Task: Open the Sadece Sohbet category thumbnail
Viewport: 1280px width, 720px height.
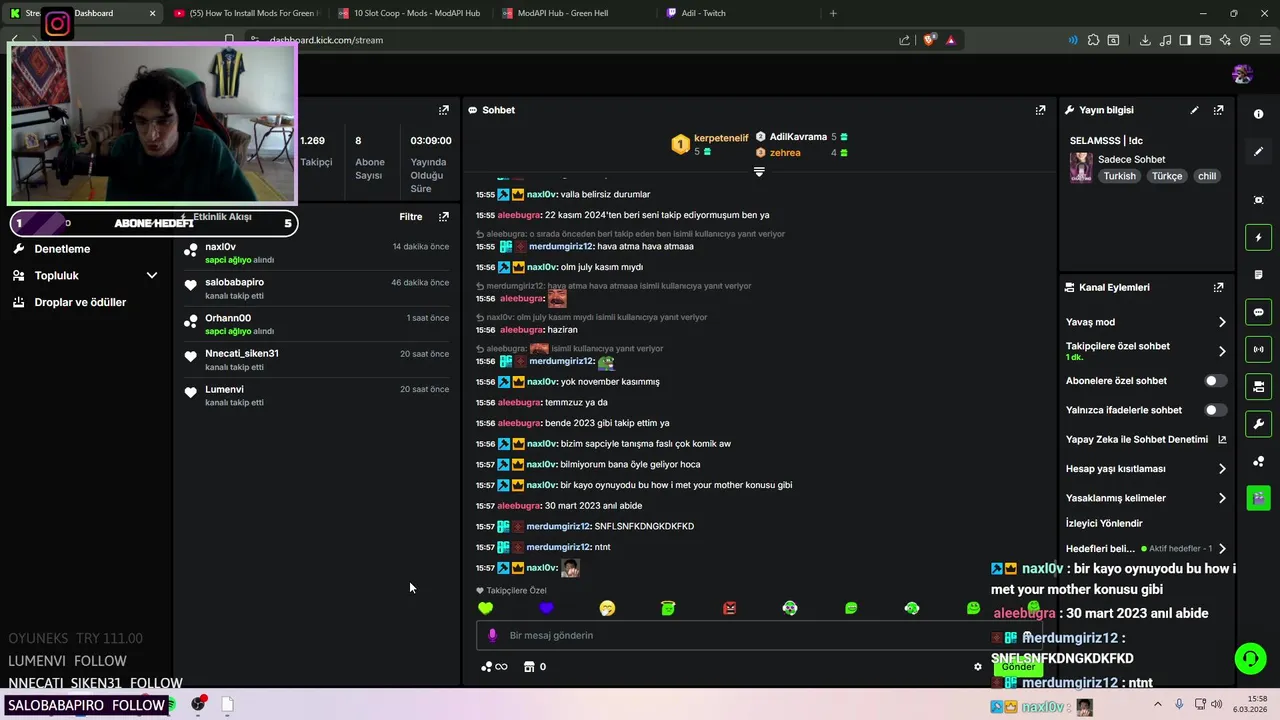Action: pos(1081,167)
